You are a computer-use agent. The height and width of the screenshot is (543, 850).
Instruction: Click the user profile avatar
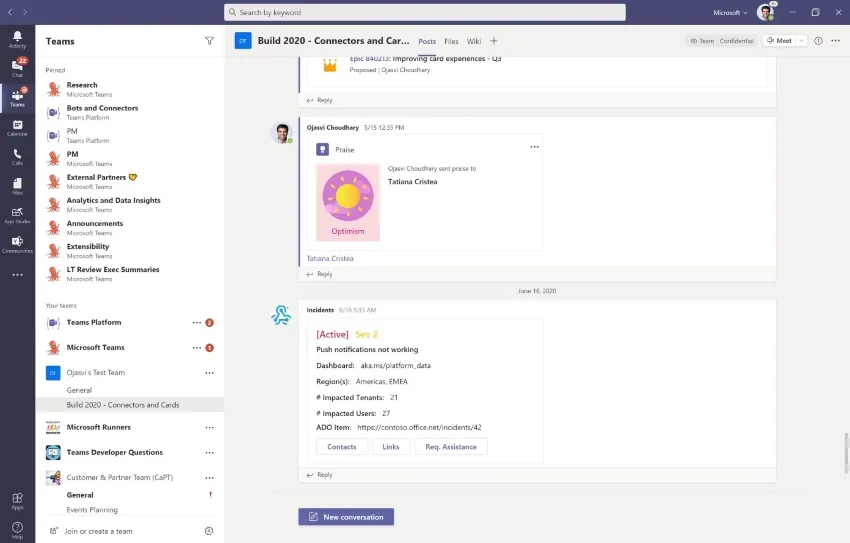click(x=765, y=12)
